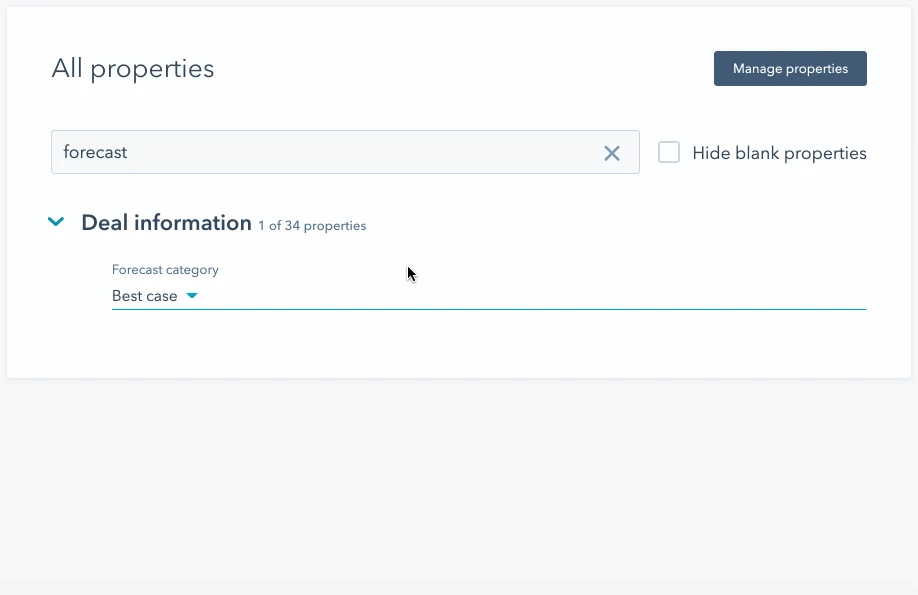Click the word Hide beside the checkbox
Viewport: 918px width, 595px height.
(x=711, y=153)
